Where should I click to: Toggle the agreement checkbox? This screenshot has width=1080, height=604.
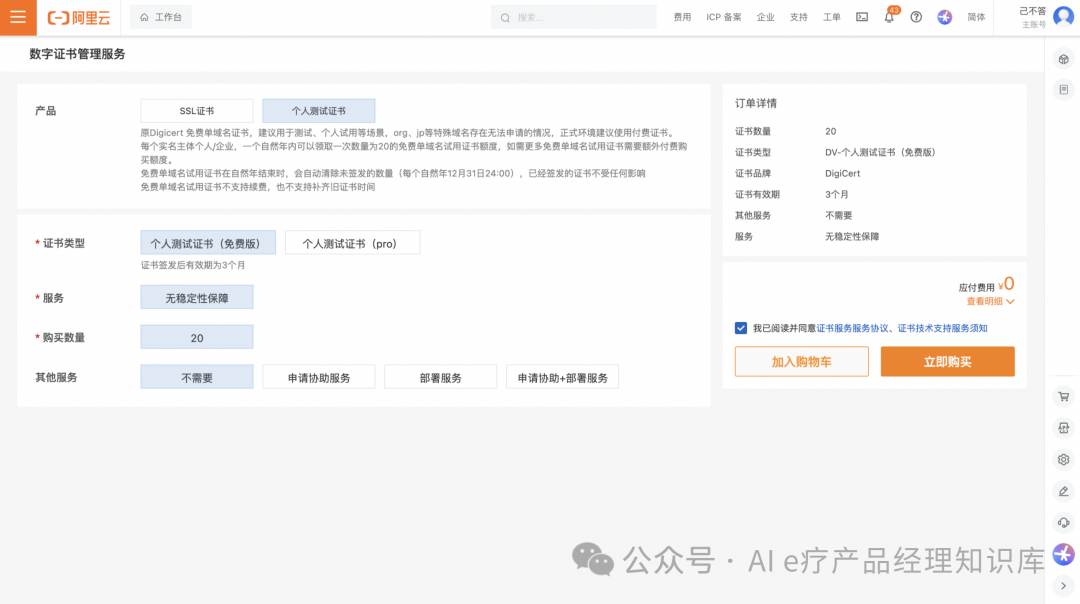[740, 328]
